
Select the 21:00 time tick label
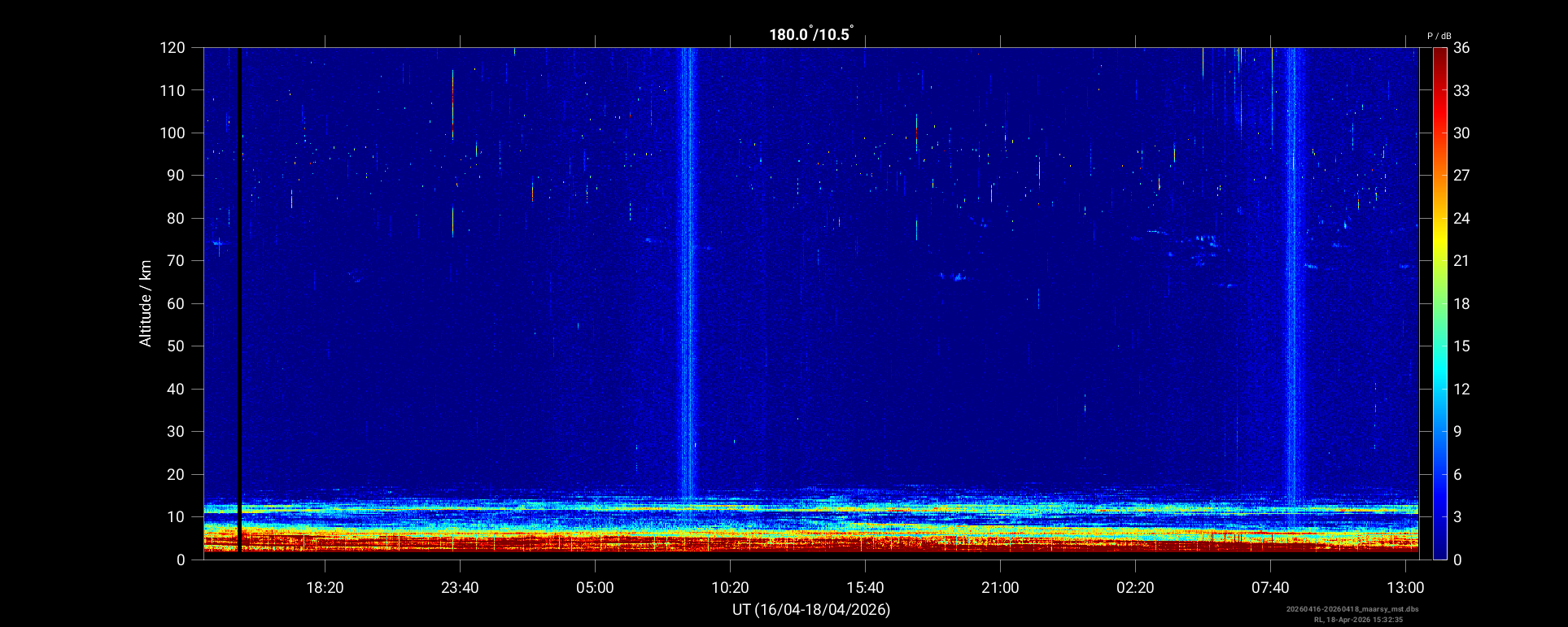[1000, 587]
